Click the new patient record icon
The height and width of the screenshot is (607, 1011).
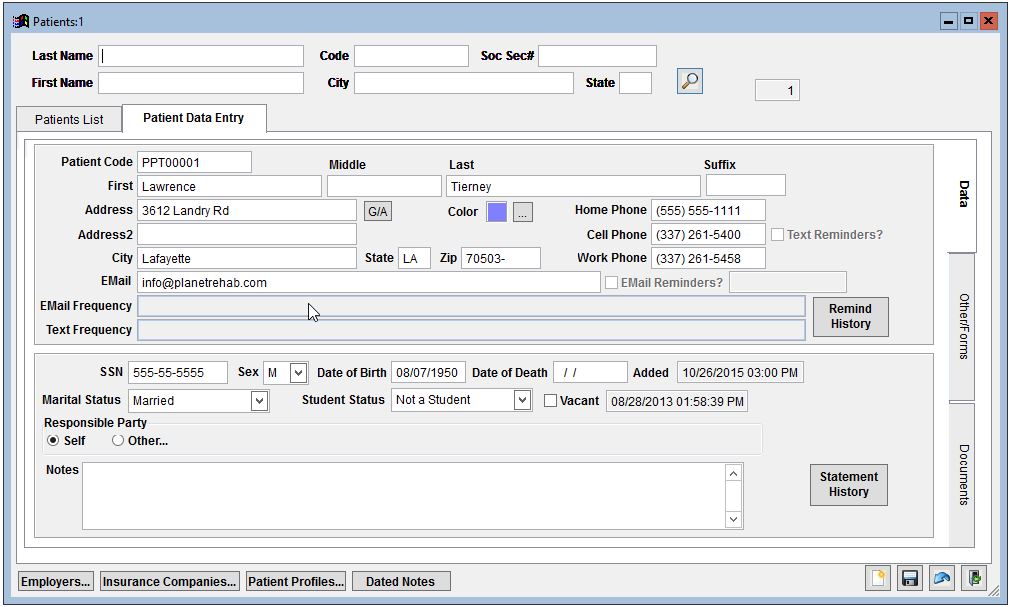pos(877,579)
